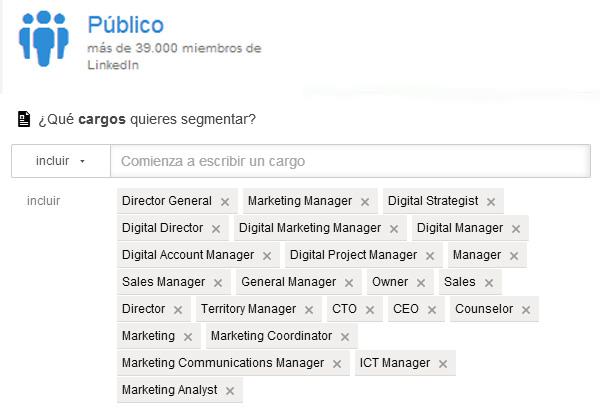
Task: Click the document icon beside cargos question
Action: 24,119
